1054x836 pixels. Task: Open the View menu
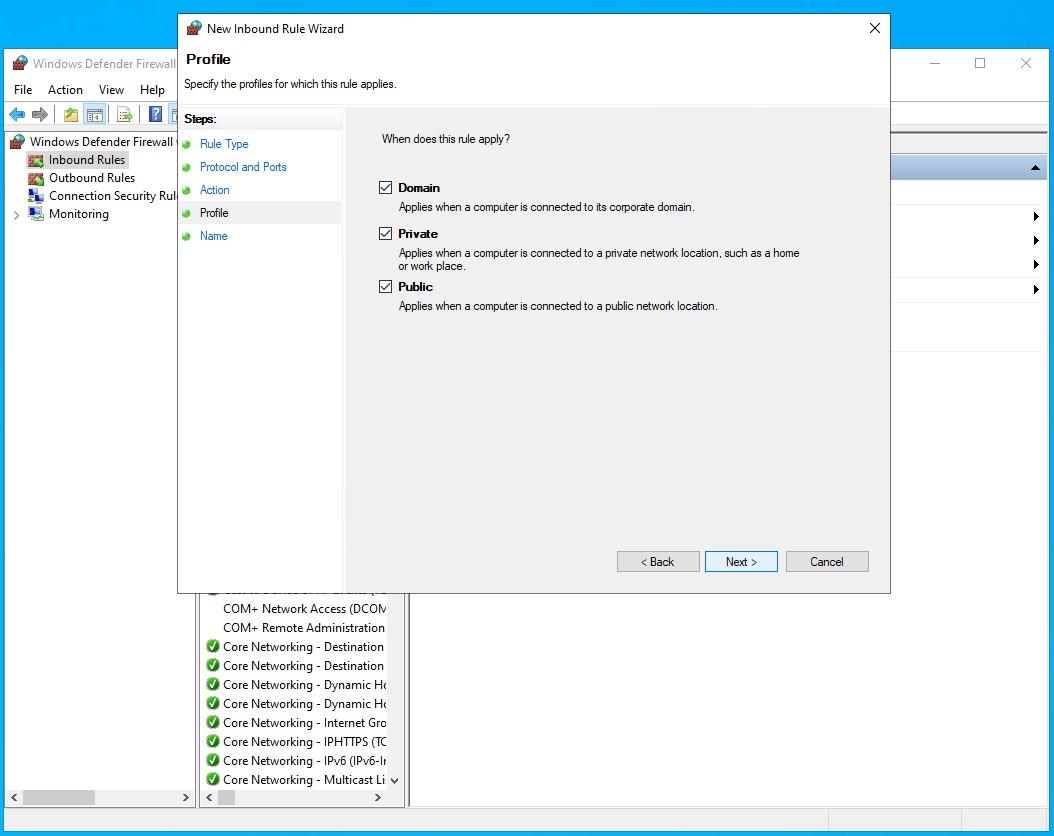pos(111,90)
